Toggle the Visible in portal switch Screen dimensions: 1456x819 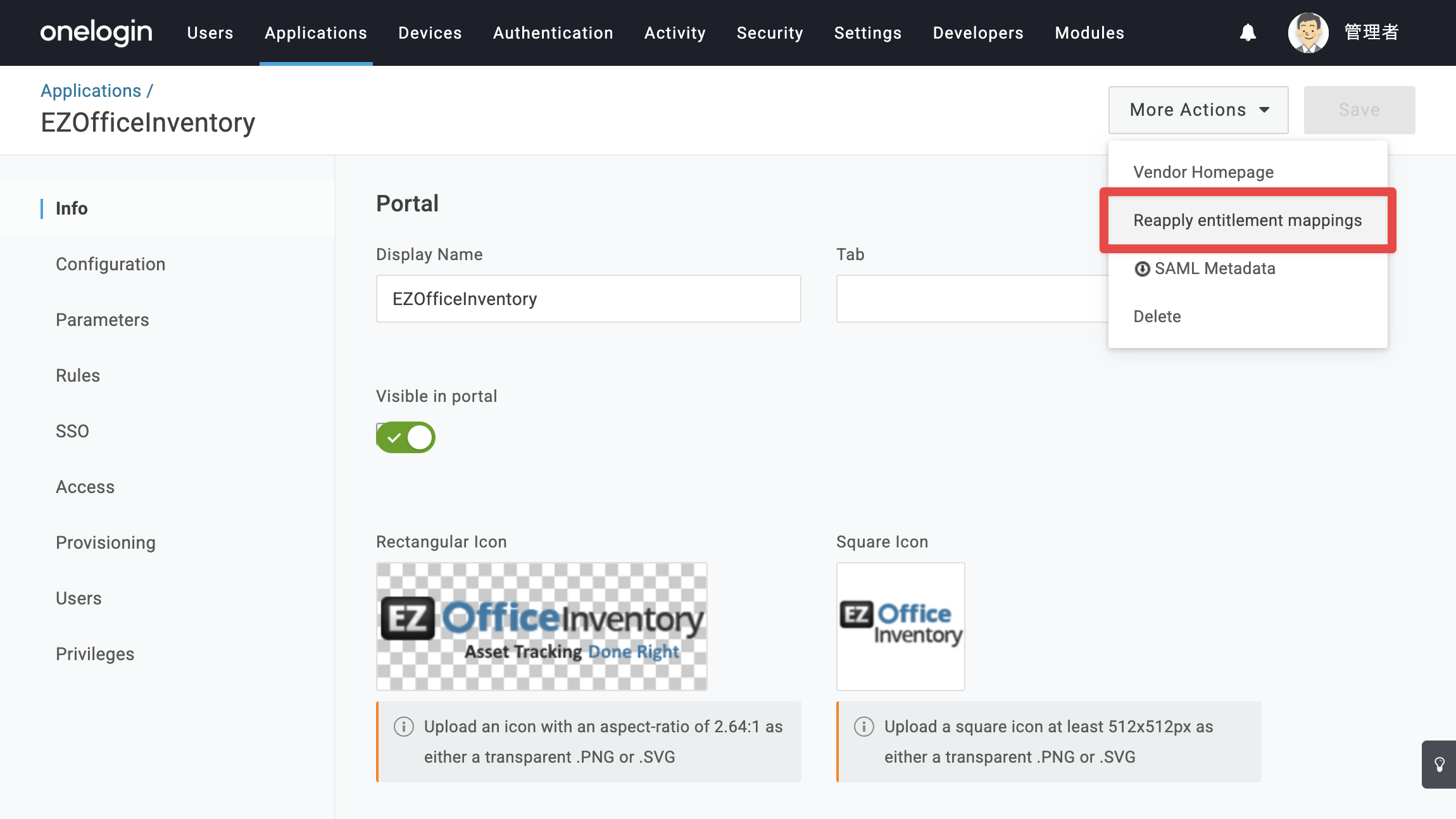tap(406, 437)
